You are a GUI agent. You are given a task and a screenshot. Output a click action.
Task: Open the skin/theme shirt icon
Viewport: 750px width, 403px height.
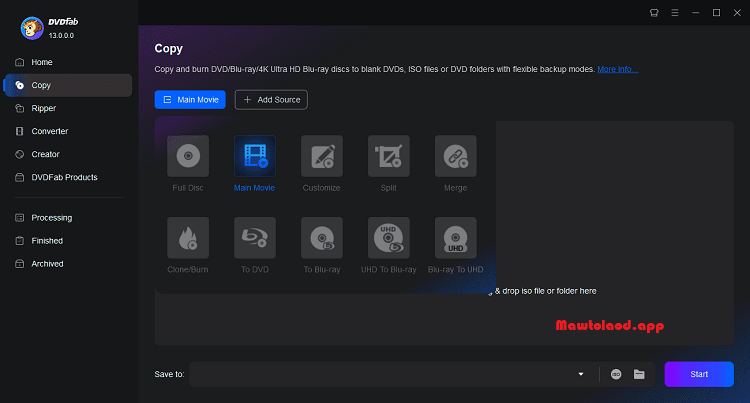pos(654,13)
